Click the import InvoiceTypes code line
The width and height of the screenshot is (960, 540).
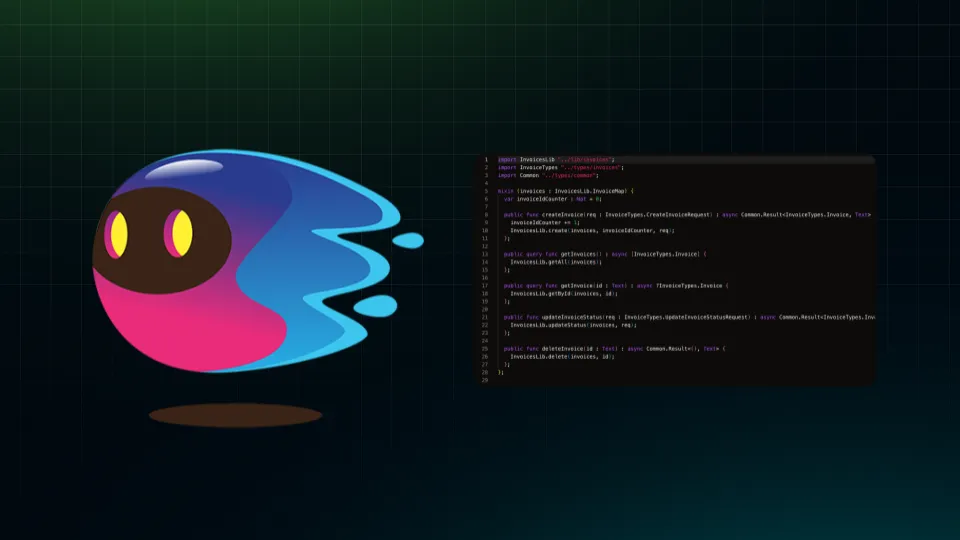coord(560,168)
